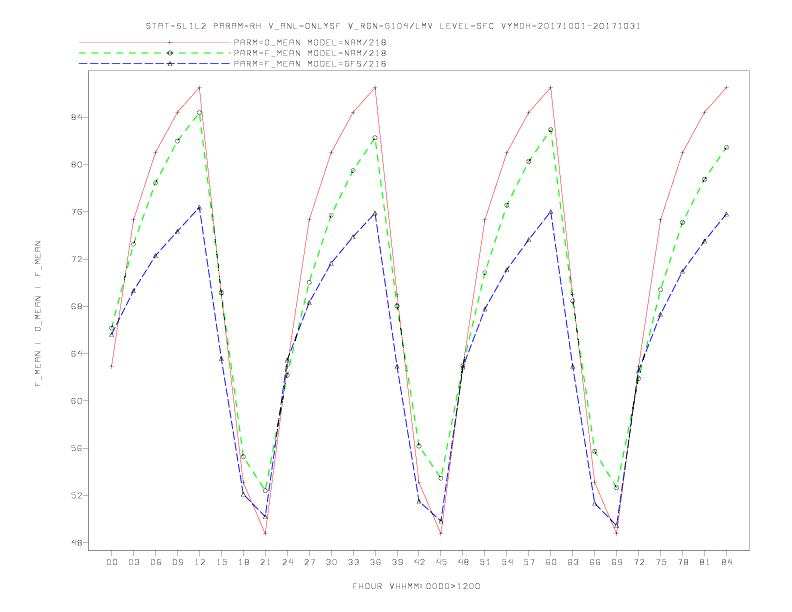
Task: Click the FHOUR VHHMM:0000>1200 axis title
Action: tap(416, 586)
